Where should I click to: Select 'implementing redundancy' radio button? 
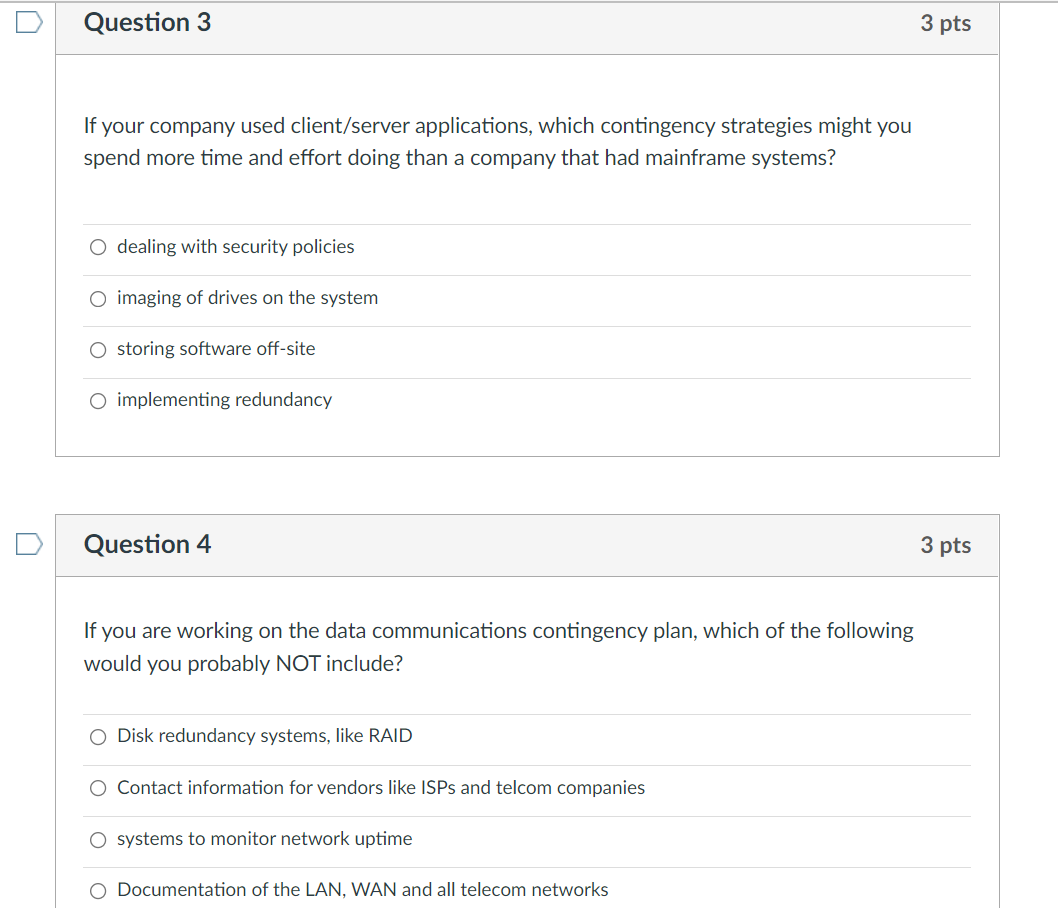click(x=98, y=401)
